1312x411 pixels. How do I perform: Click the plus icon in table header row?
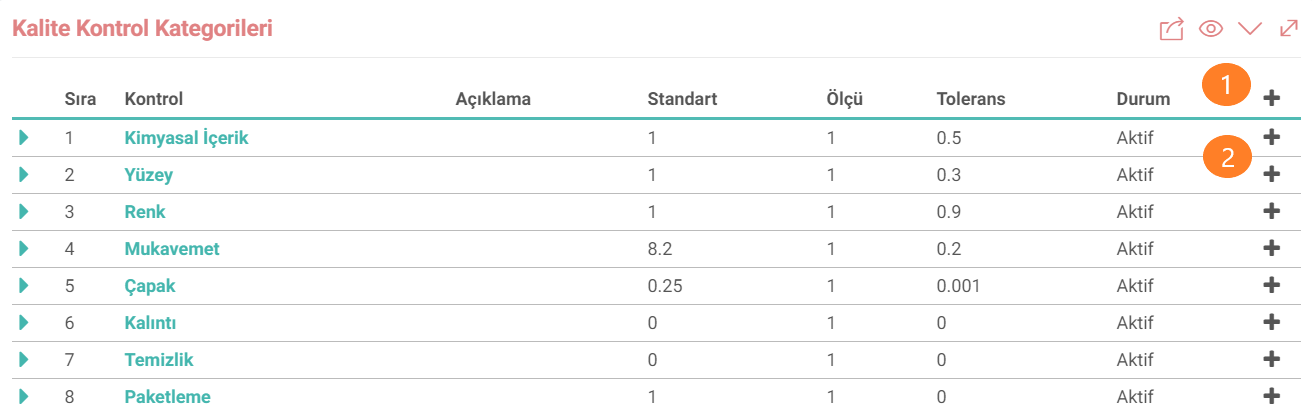(1271, 98)
